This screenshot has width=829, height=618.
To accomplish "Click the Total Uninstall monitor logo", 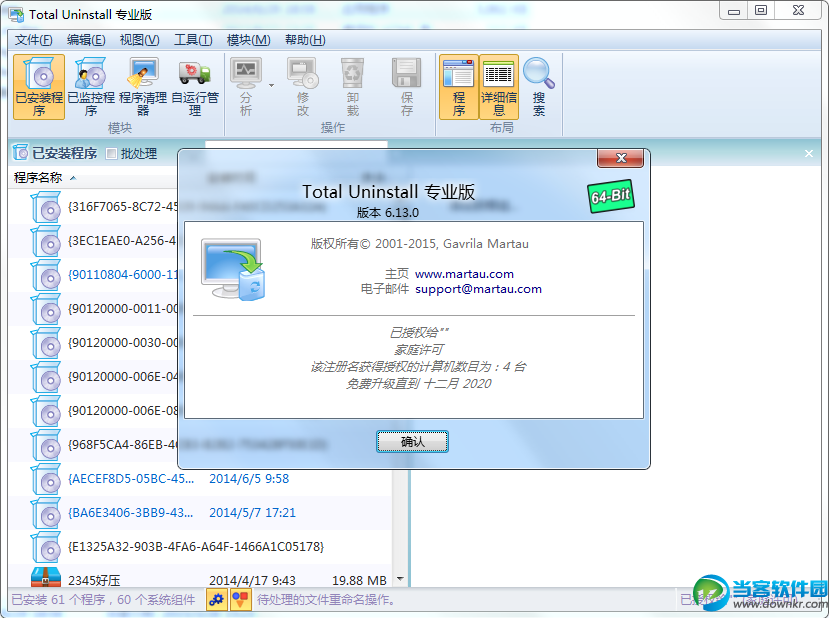I will [x=233, y=270].
